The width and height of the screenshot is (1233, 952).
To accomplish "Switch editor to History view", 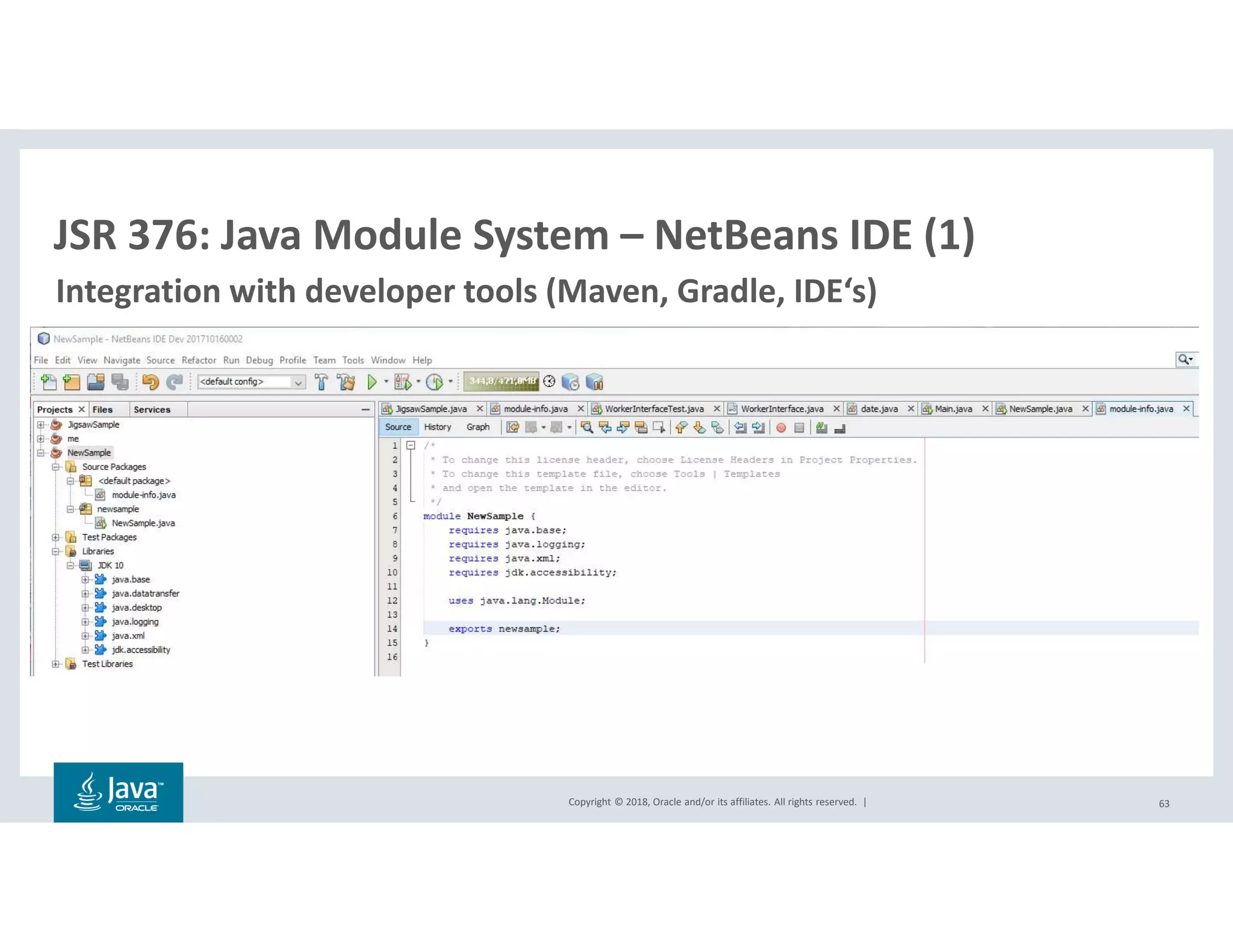I will point(437,427).
